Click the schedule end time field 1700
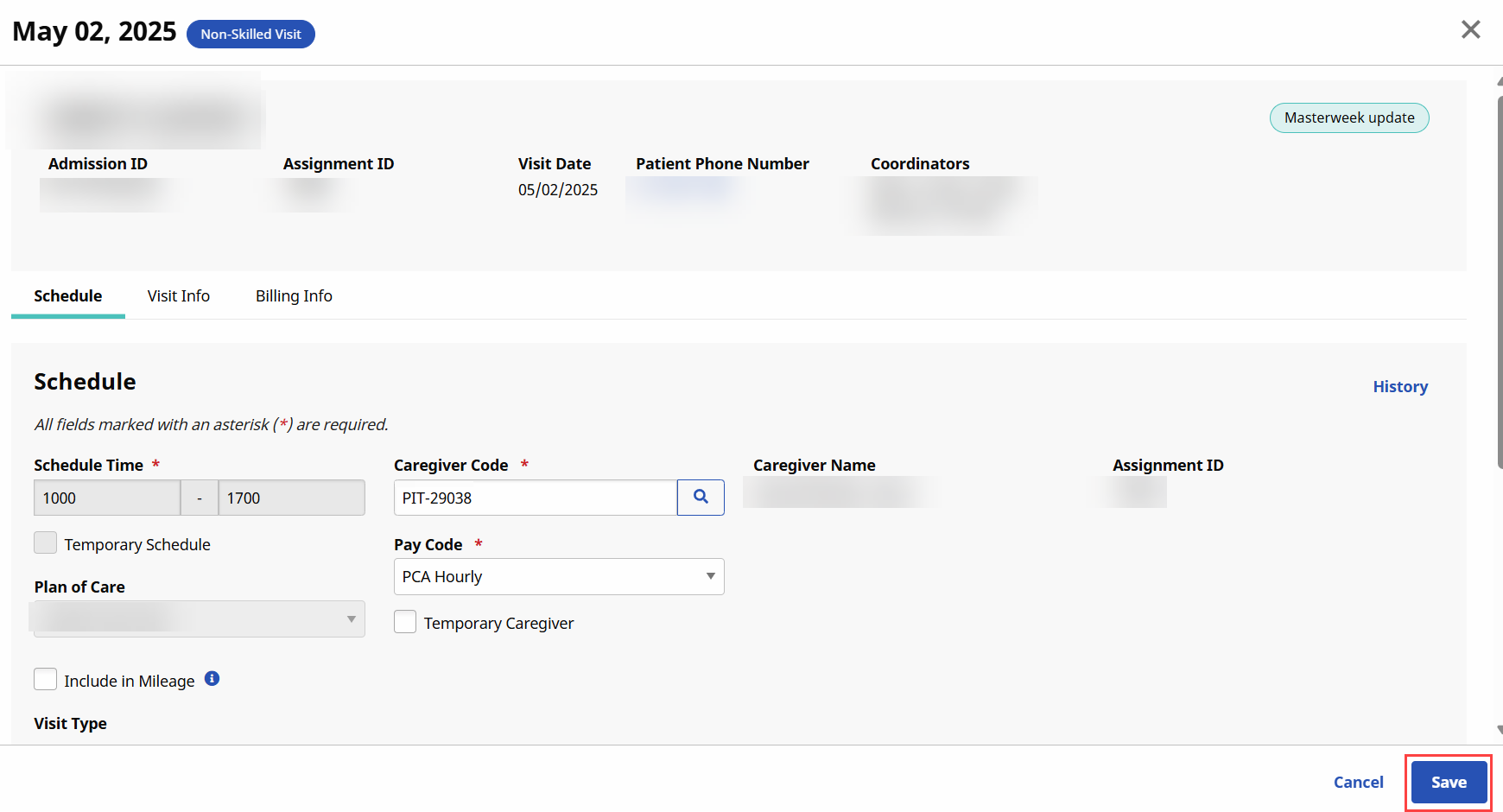 tap(291, 498)
